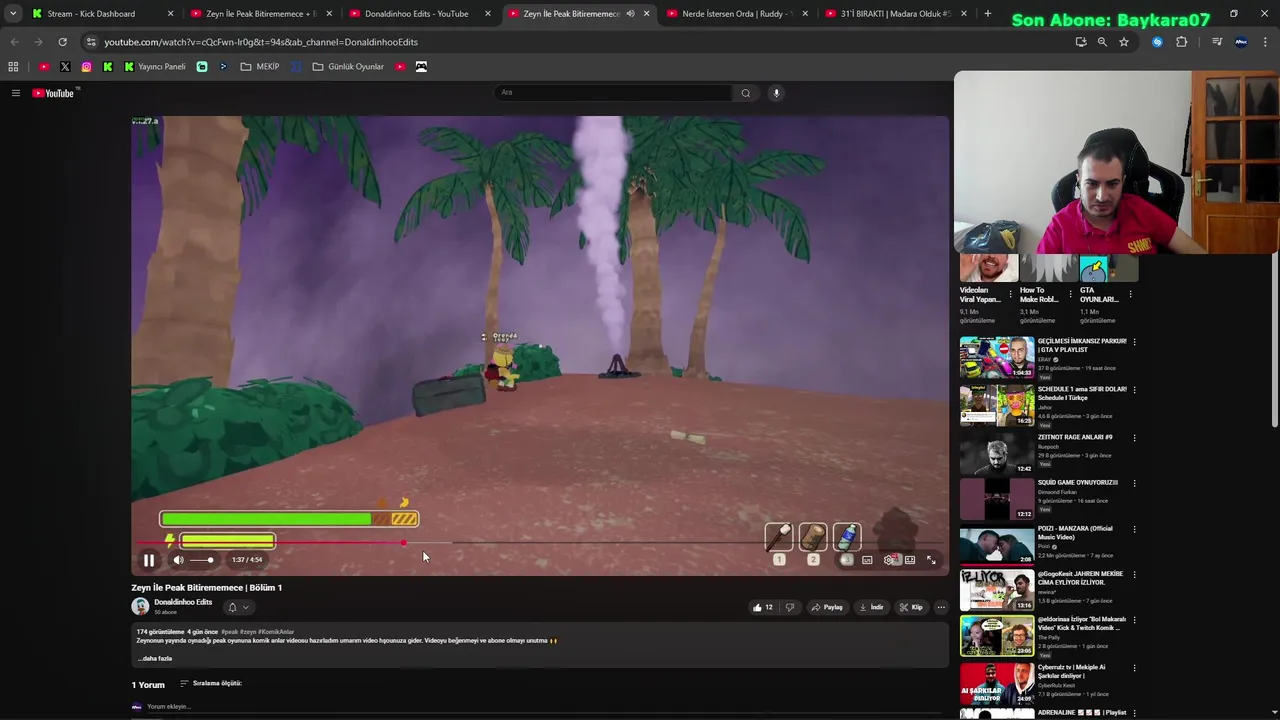Open Yayıncı Paneli bookmark
The width and height of the screenshot is (1280, 720).
click(155, 67)
